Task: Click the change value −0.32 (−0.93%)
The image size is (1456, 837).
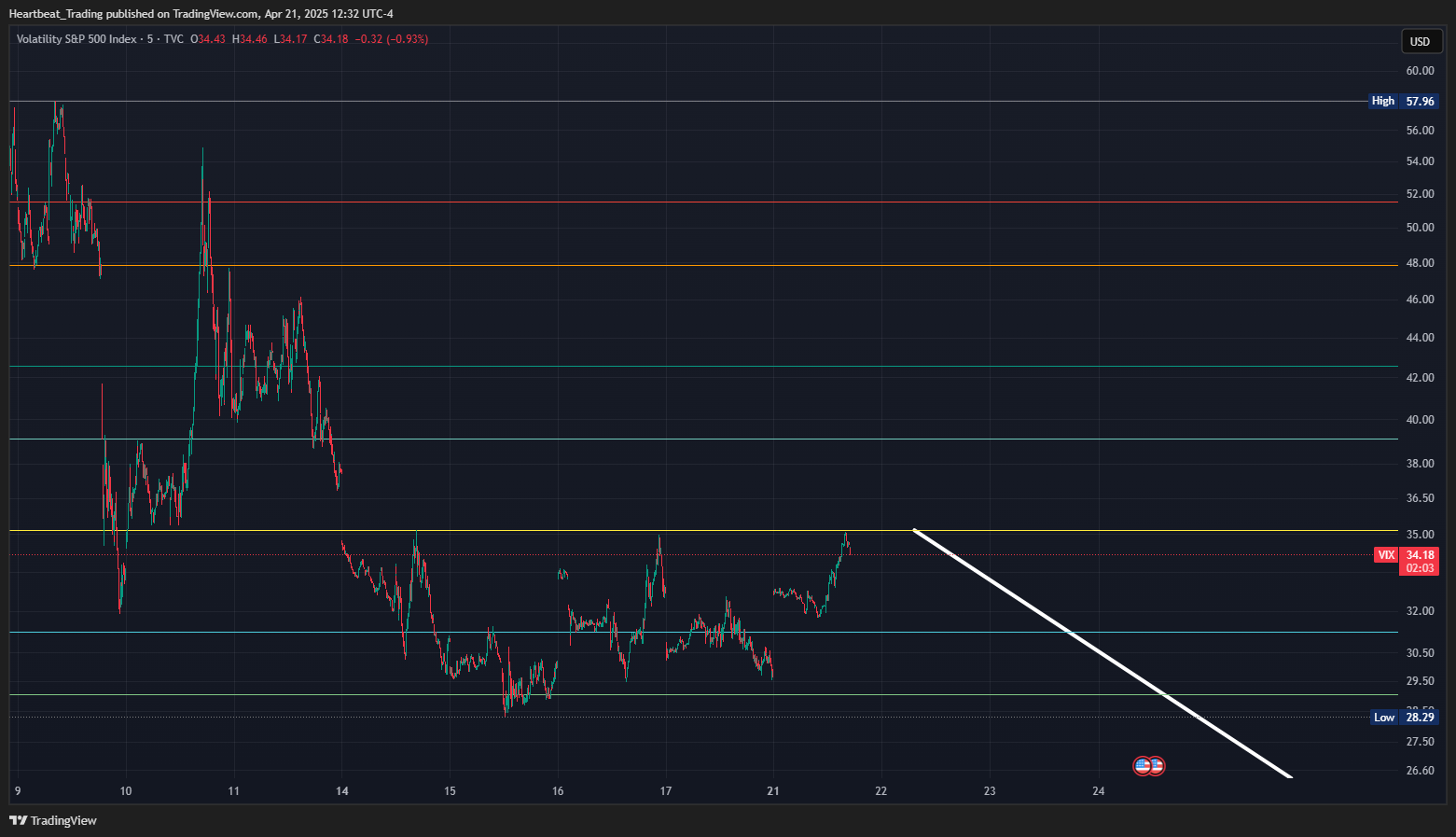Action: pyautogui.click(x=392, y=39)
